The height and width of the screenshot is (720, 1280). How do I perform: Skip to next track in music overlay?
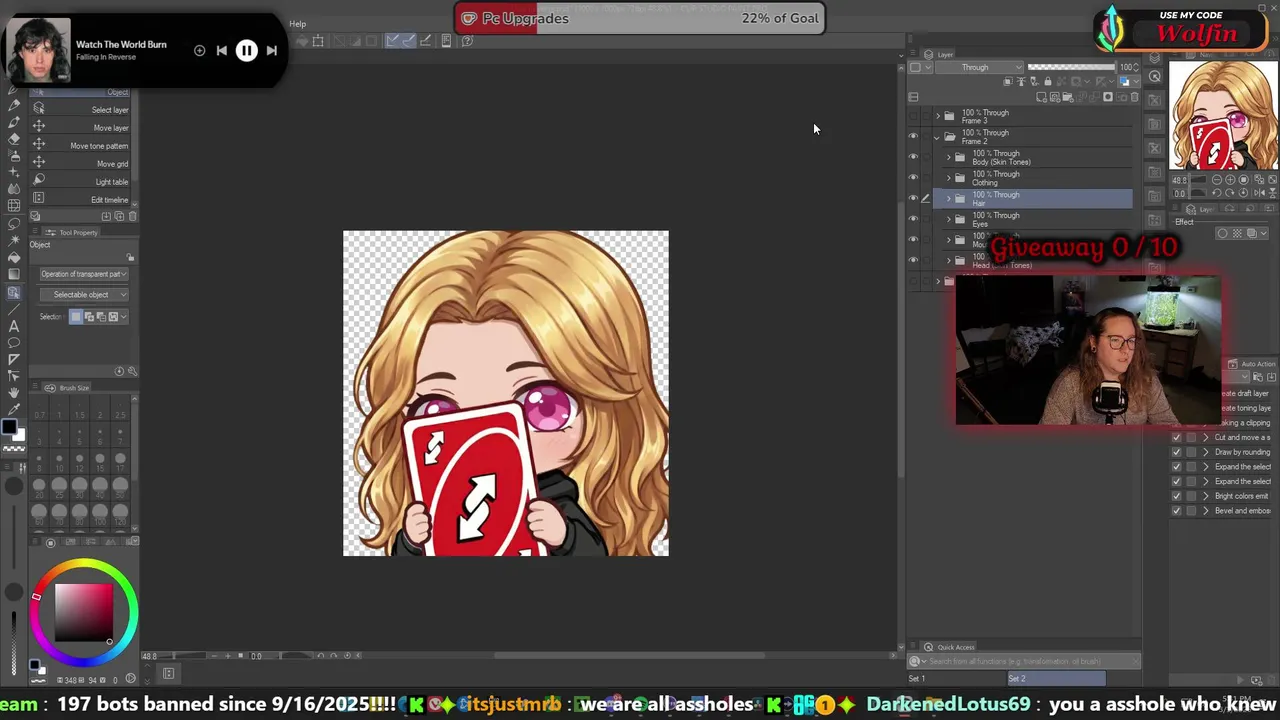click(x=271, y=50)
